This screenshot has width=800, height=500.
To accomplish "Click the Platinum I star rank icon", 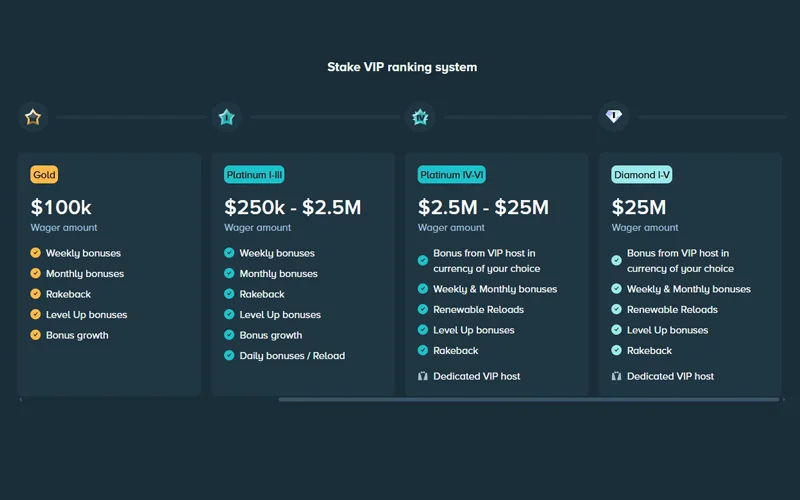I will tap(227, 117).
